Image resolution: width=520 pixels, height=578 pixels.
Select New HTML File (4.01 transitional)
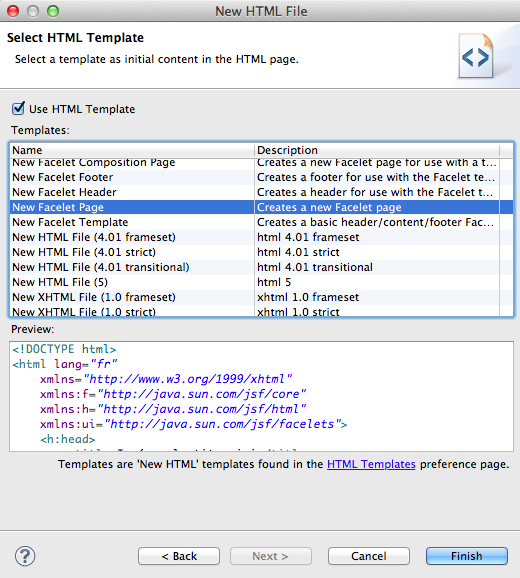click(x=261, y=267)
